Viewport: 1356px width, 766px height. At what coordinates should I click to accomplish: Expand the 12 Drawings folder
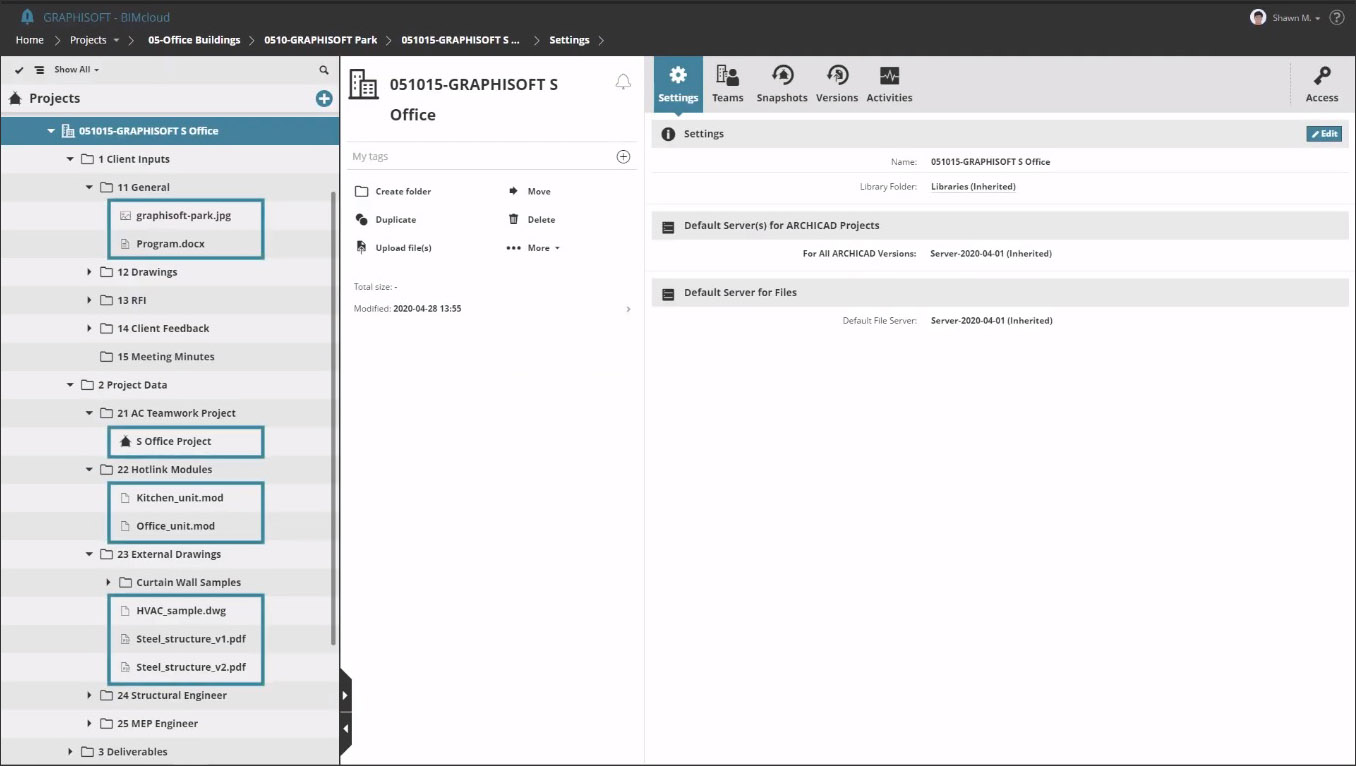(x=90, y=272)
